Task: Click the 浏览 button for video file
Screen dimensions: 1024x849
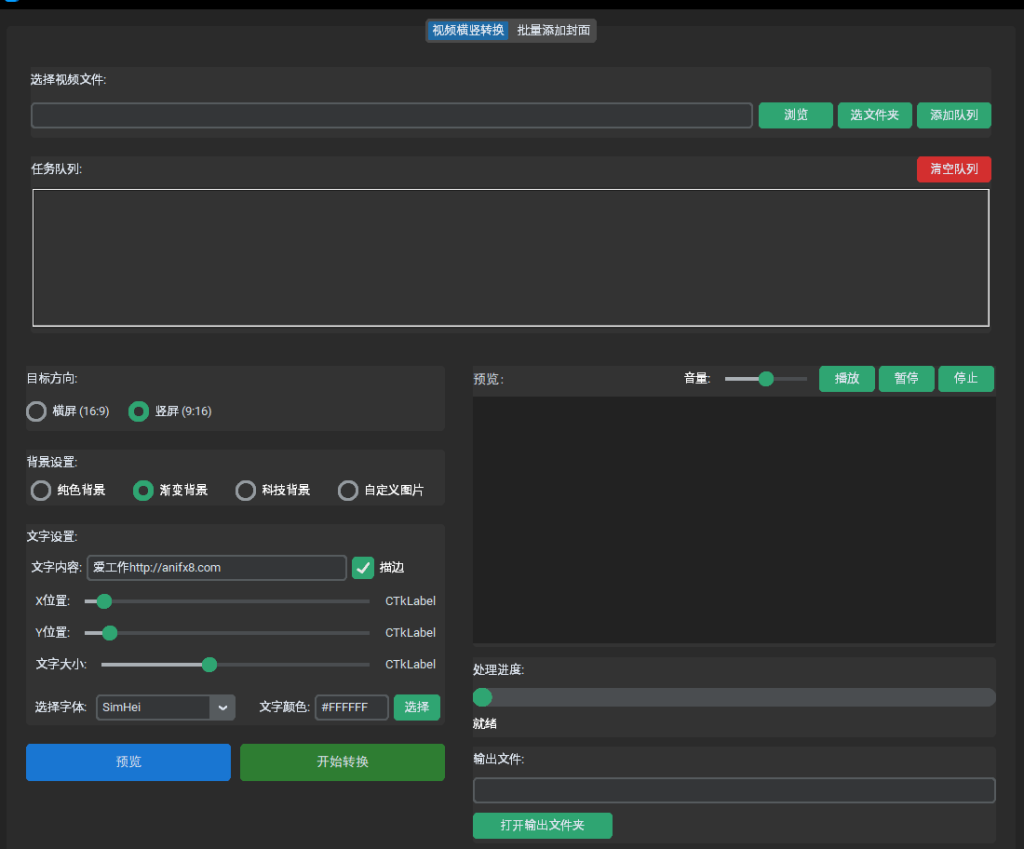Action: point(795,115)
